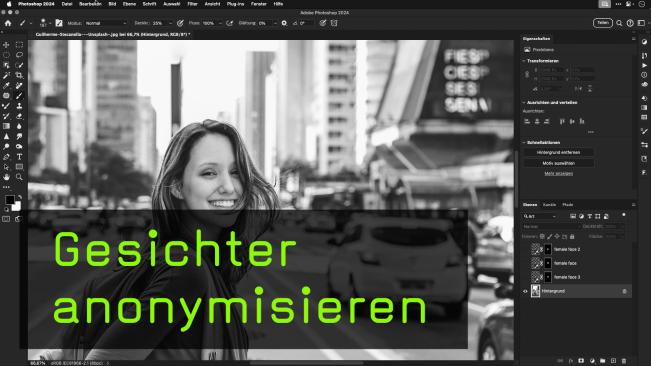Image resolution: width=651 pixels, height=366 pixels.
Task: Open the layer filter type dropdown
Action: click(x=539, y=216)
